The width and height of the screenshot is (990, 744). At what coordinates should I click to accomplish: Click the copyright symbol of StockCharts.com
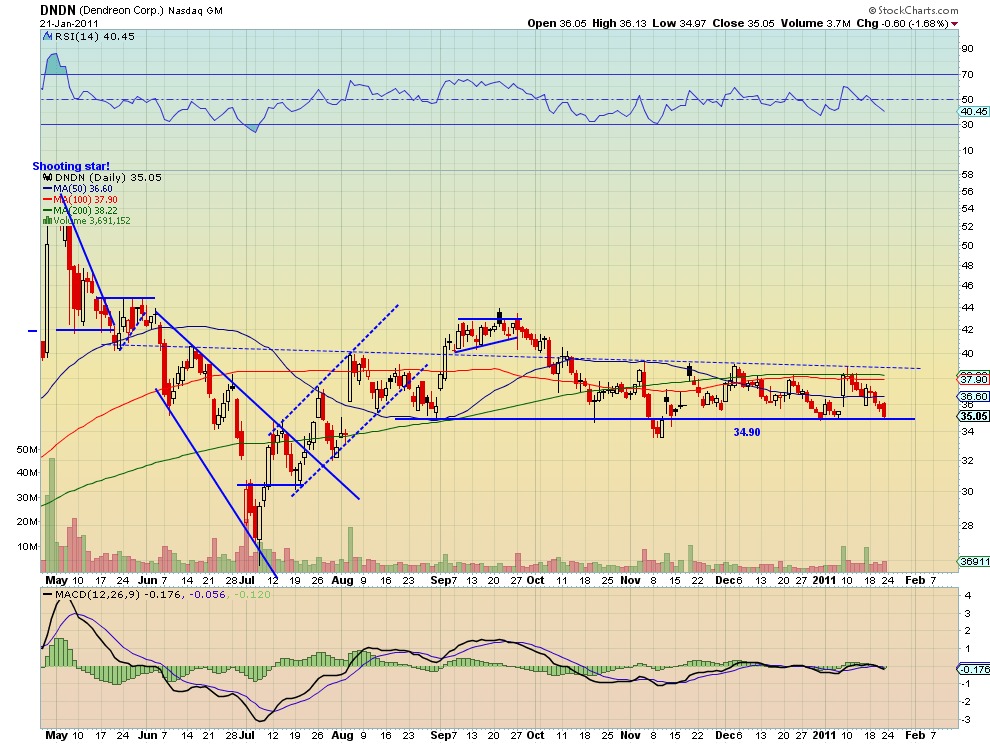tap(873, 10)
